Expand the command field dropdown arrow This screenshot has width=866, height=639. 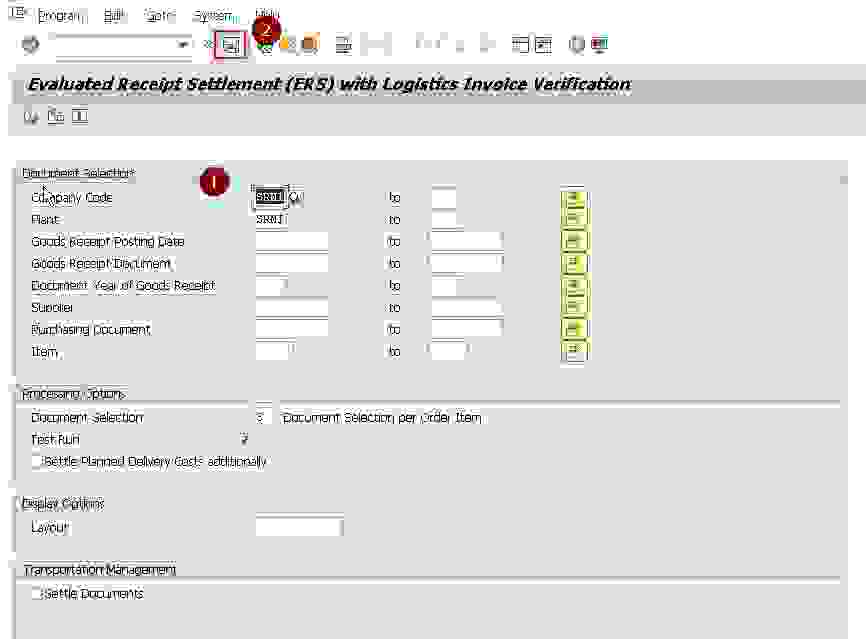pos(183,45)
